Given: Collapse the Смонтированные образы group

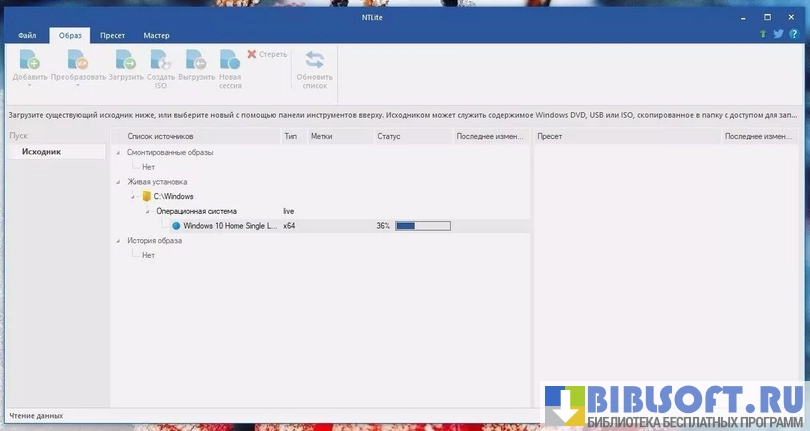Looking at the screenshot, I should tap(119, 153).
